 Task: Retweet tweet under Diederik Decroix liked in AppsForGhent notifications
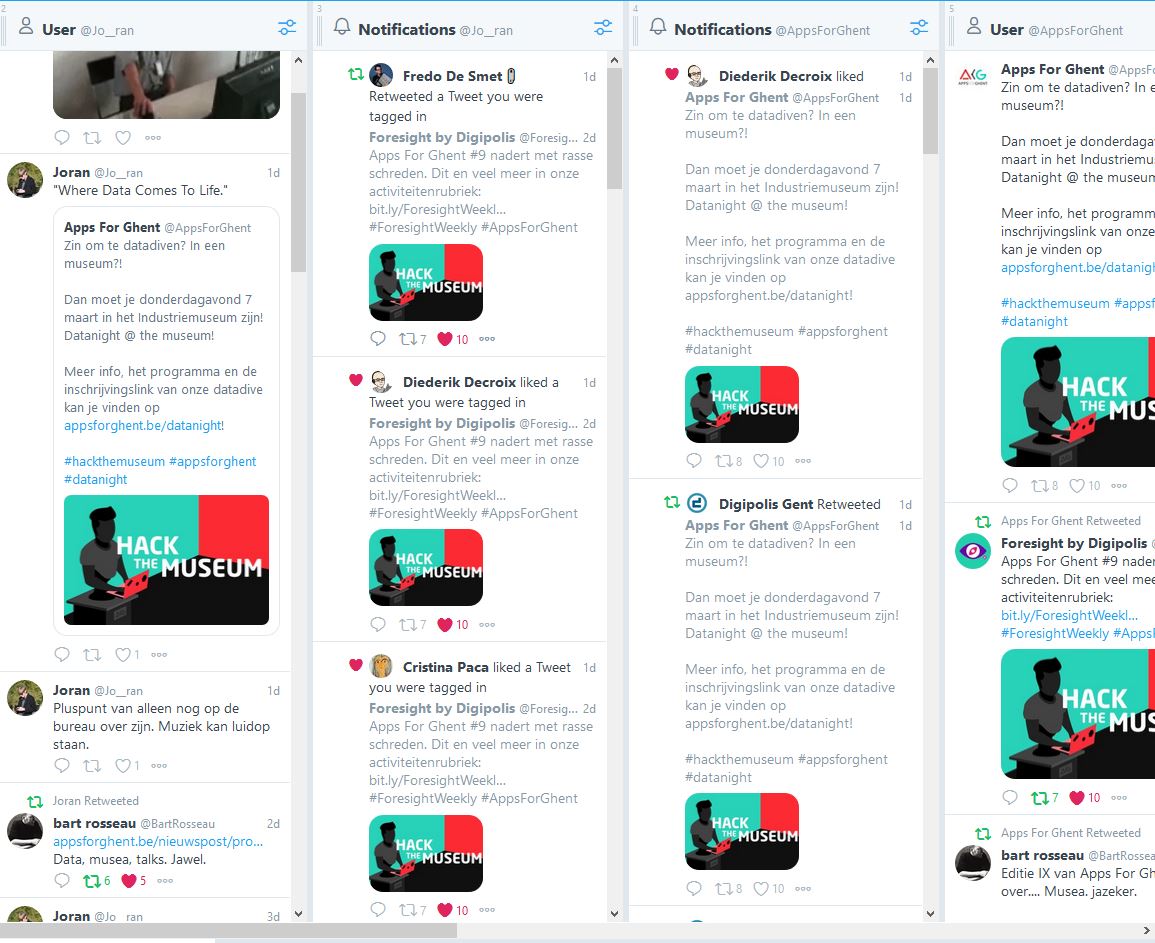[723, 461]
